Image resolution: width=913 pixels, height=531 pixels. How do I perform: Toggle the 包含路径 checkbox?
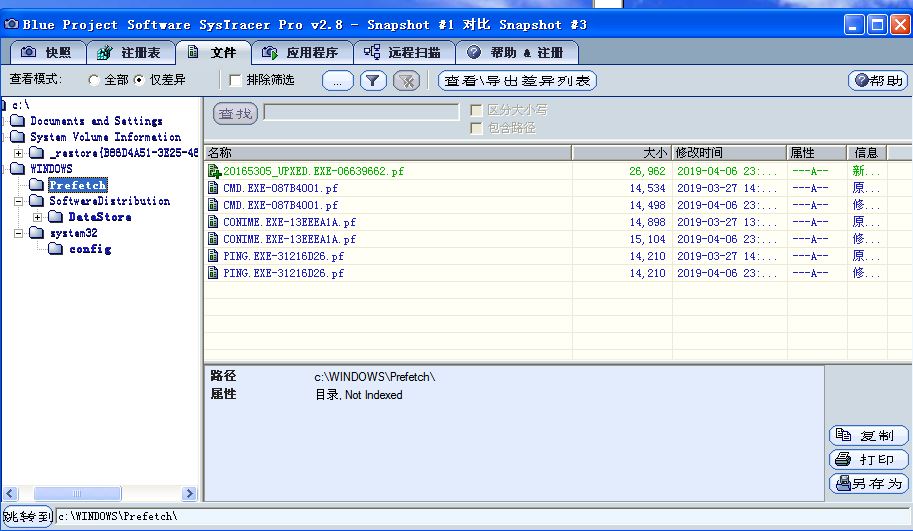[476, 128]
